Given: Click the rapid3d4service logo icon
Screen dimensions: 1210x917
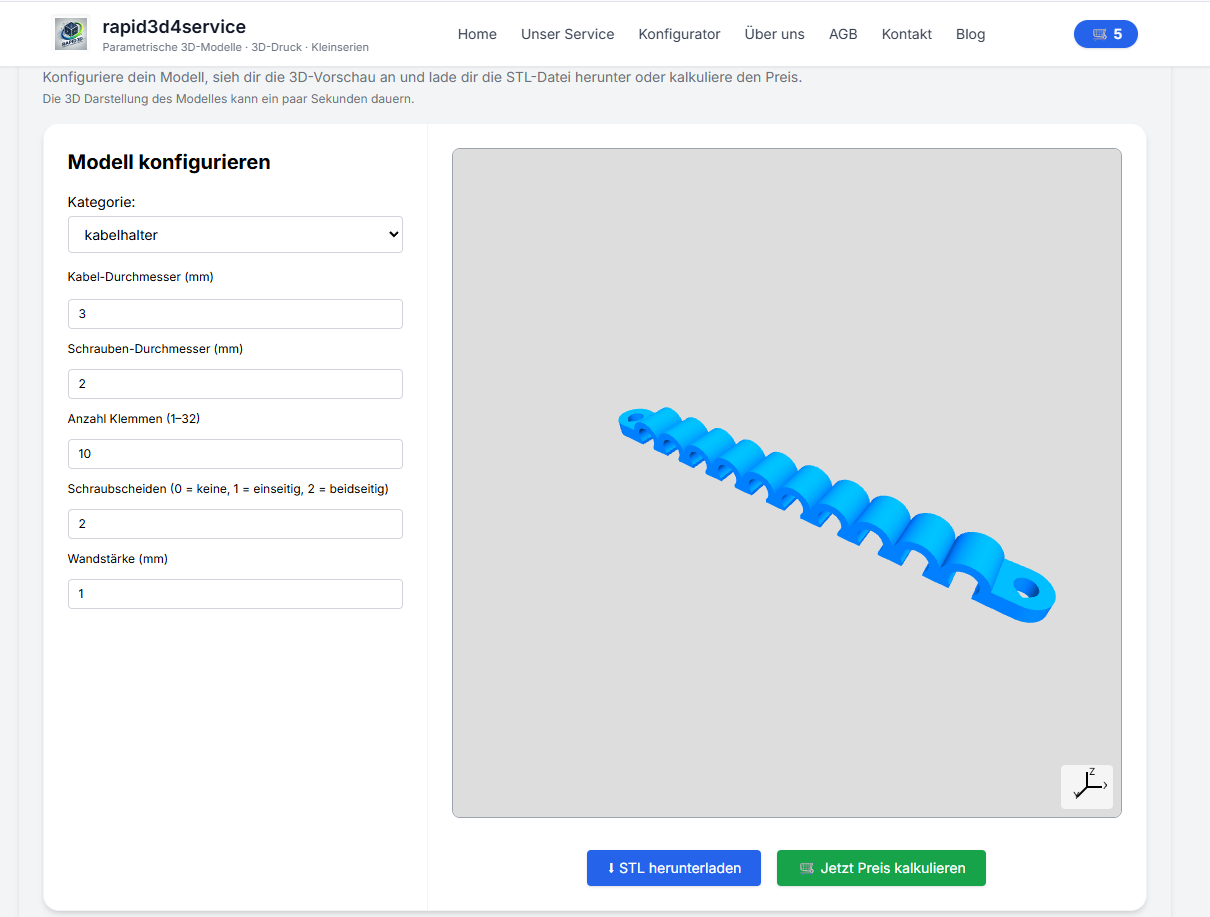Looking at the screenshot, I should [70, 33].
